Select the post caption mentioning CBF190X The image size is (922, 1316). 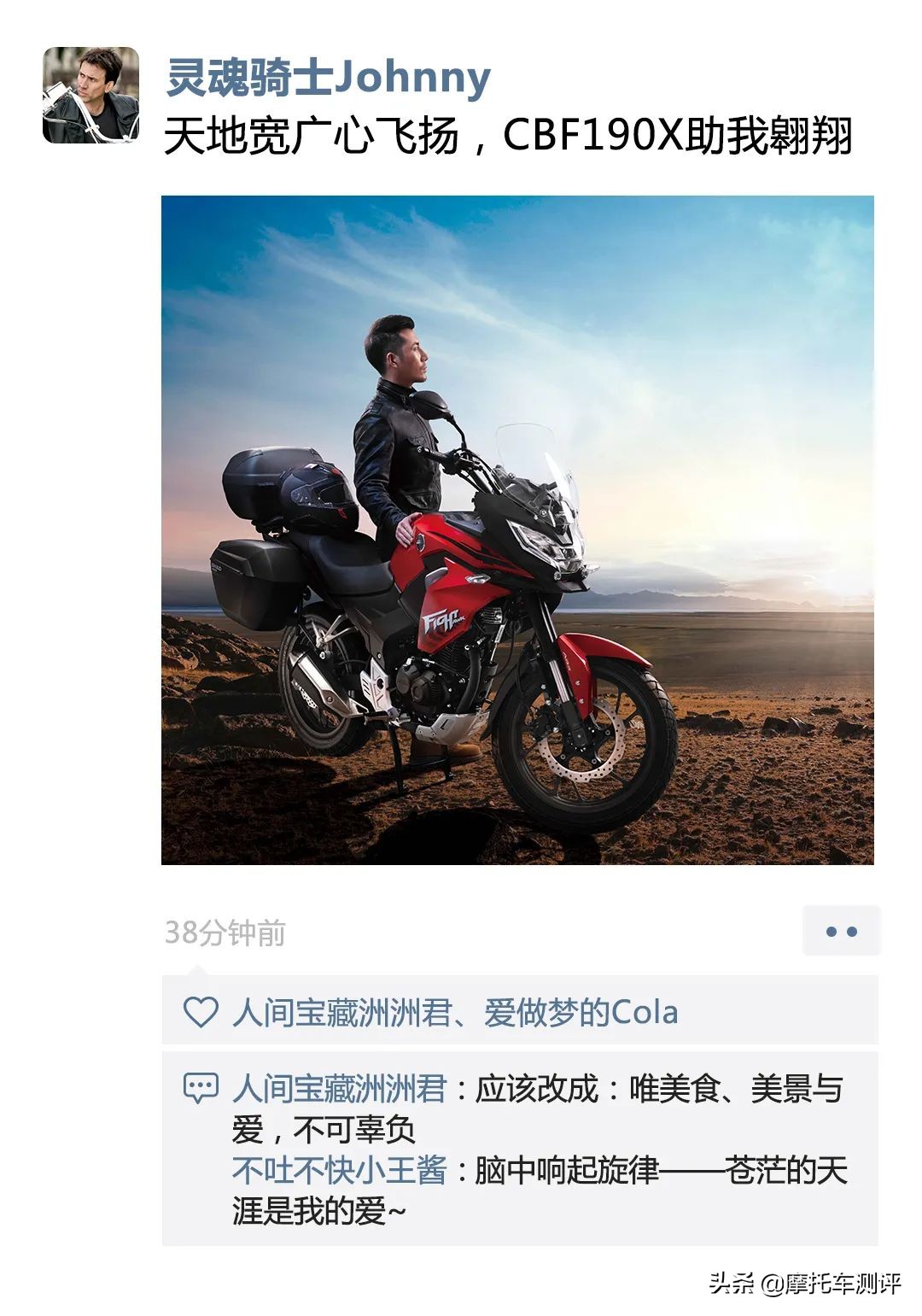click(508, 136)
